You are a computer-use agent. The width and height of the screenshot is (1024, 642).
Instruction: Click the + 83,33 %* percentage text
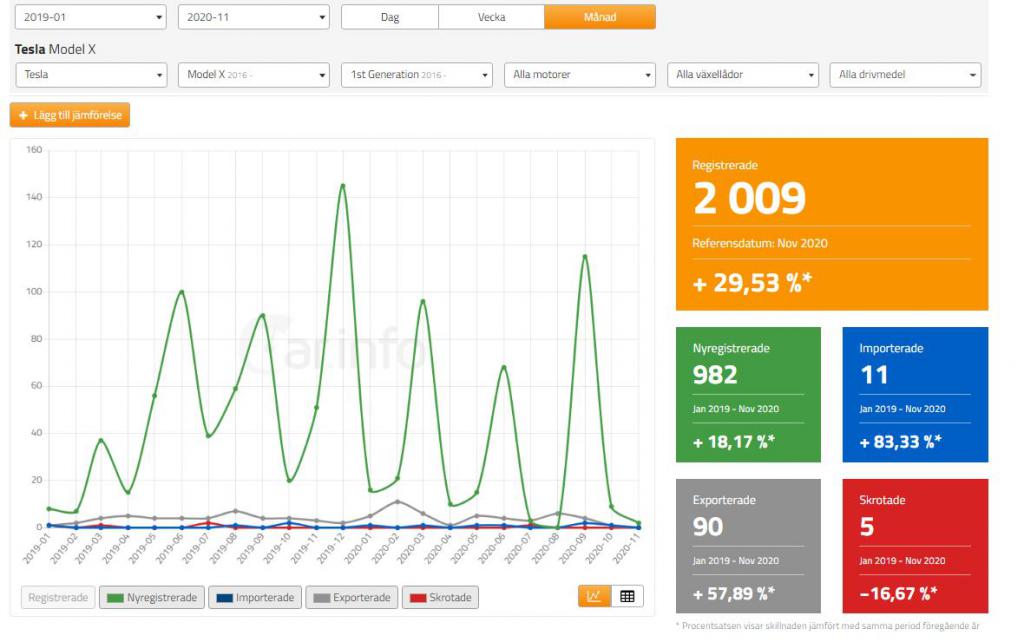901,442
